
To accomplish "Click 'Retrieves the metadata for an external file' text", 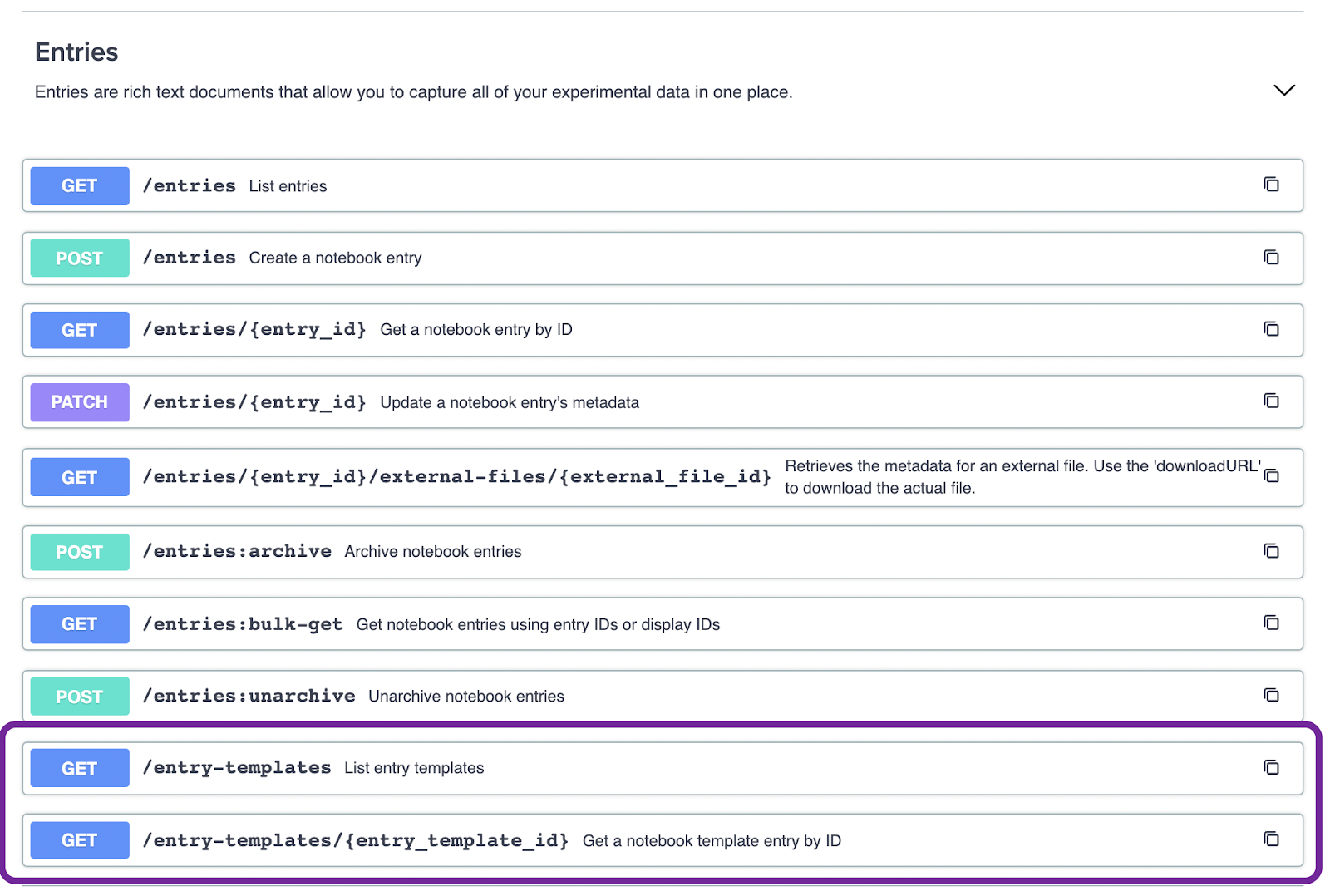I will [1022, 477].
